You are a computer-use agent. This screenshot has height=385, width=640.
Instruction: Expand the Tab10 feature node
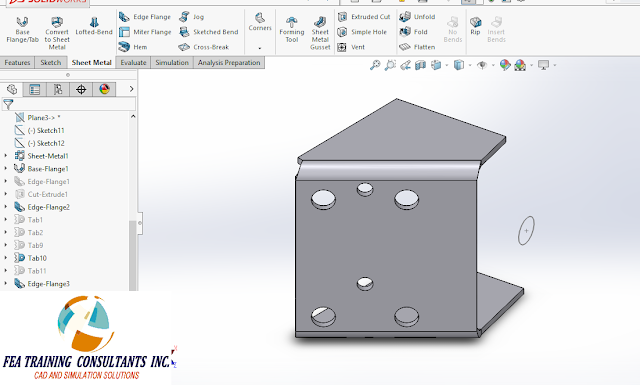(x=6, y=258)
